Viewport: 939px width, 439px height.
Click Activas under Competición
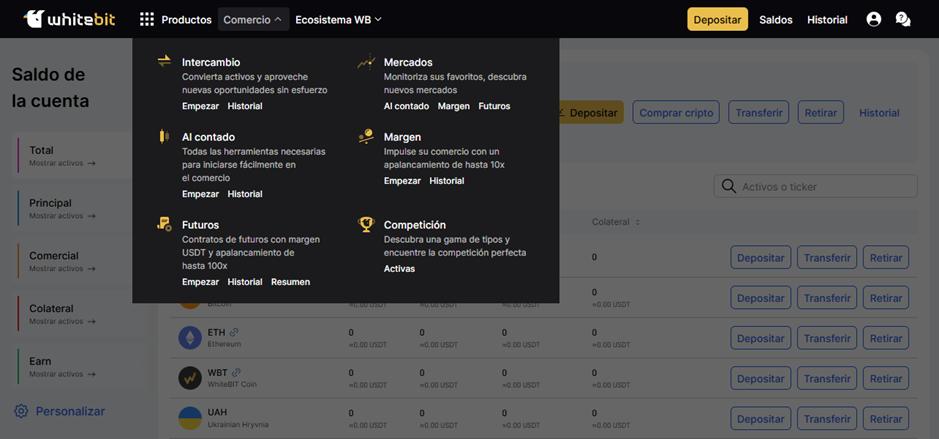tap(399, 269)
